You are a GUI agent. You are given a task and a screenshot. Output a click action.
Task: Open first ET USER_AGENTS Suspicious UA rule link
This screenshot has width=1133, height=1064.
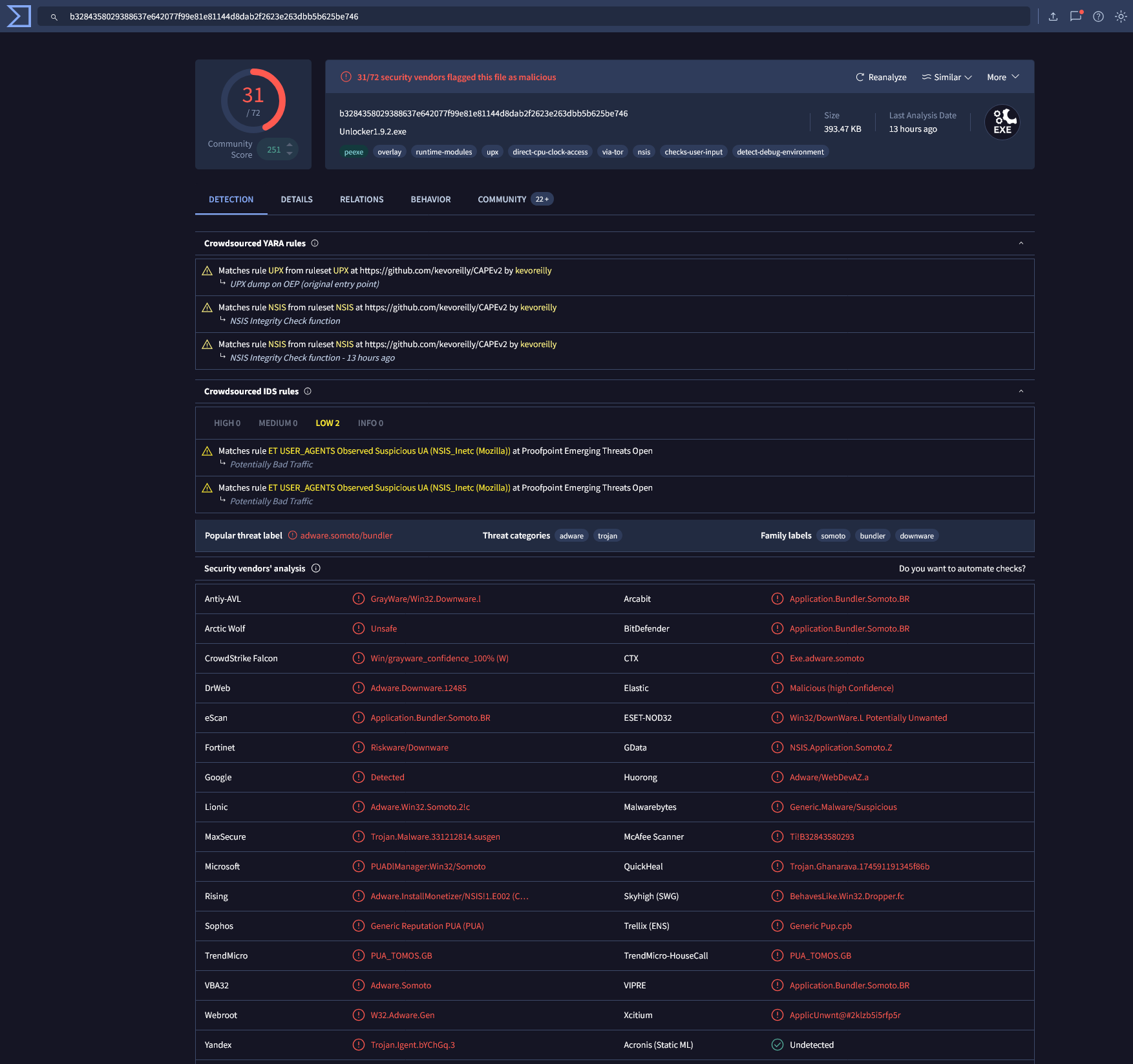(389, 451)
